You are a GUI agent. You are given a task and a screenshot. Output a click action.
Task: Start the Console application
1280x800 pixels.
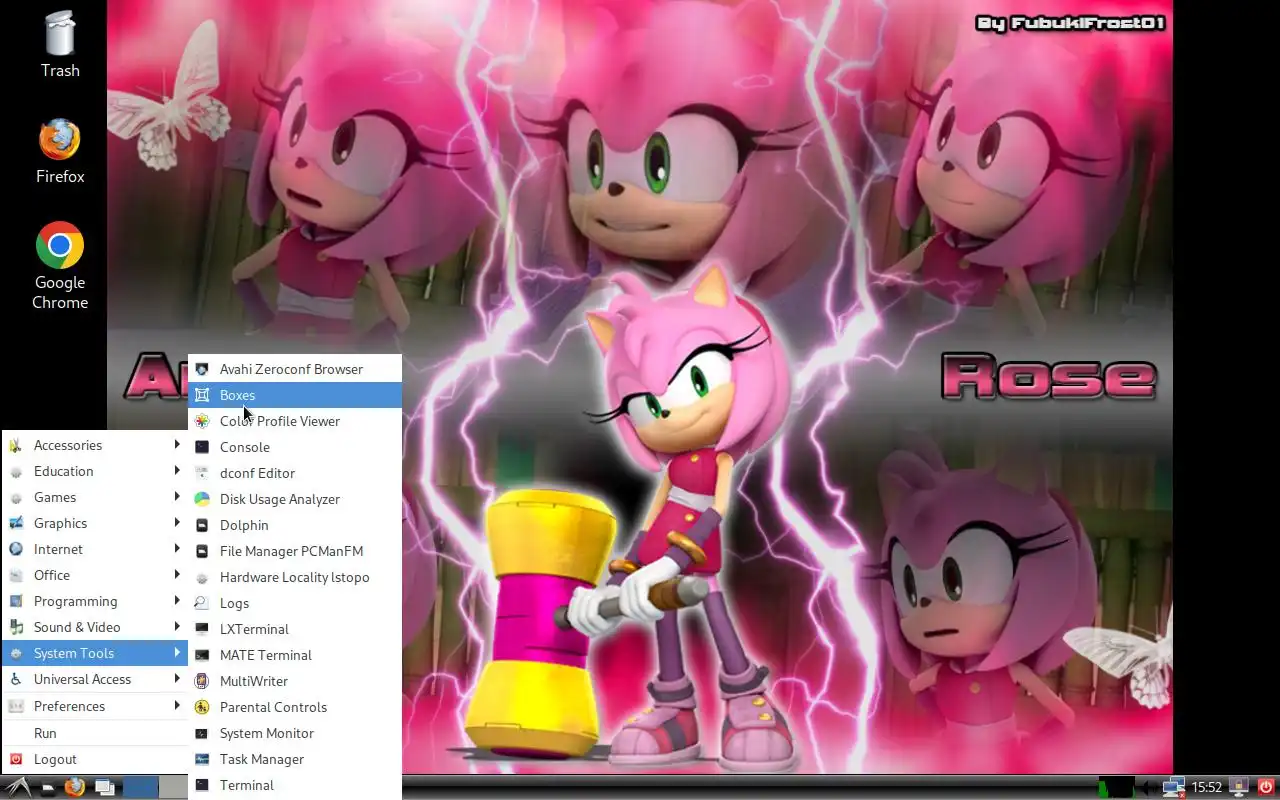[295, 447]
